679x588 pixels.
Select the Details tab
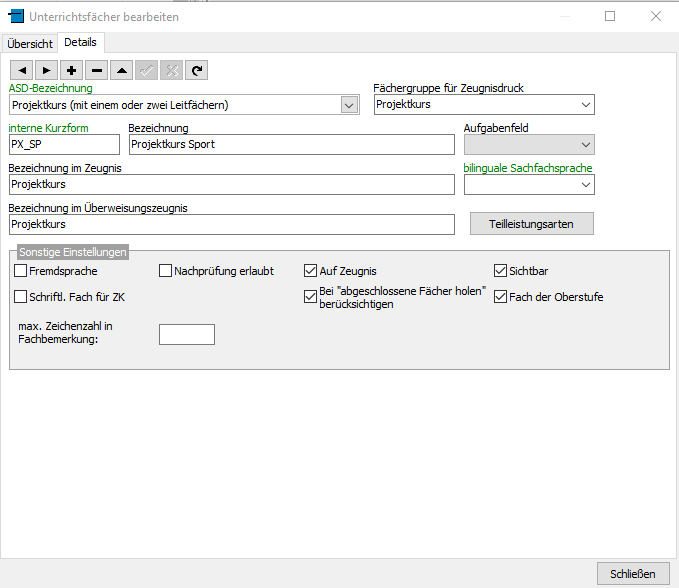pos(81,43)
